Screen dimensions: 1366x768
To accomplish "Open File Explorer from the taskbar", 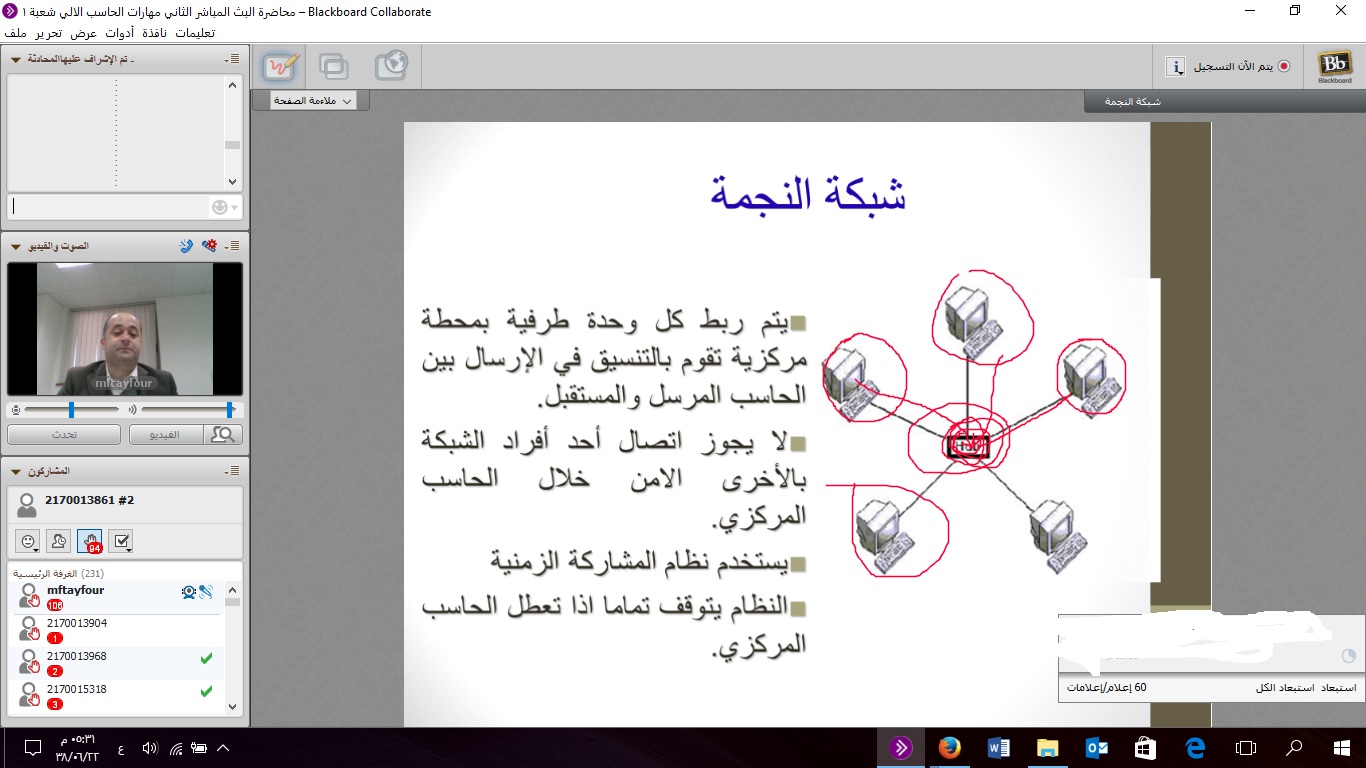I will [x=1047, y=747].
